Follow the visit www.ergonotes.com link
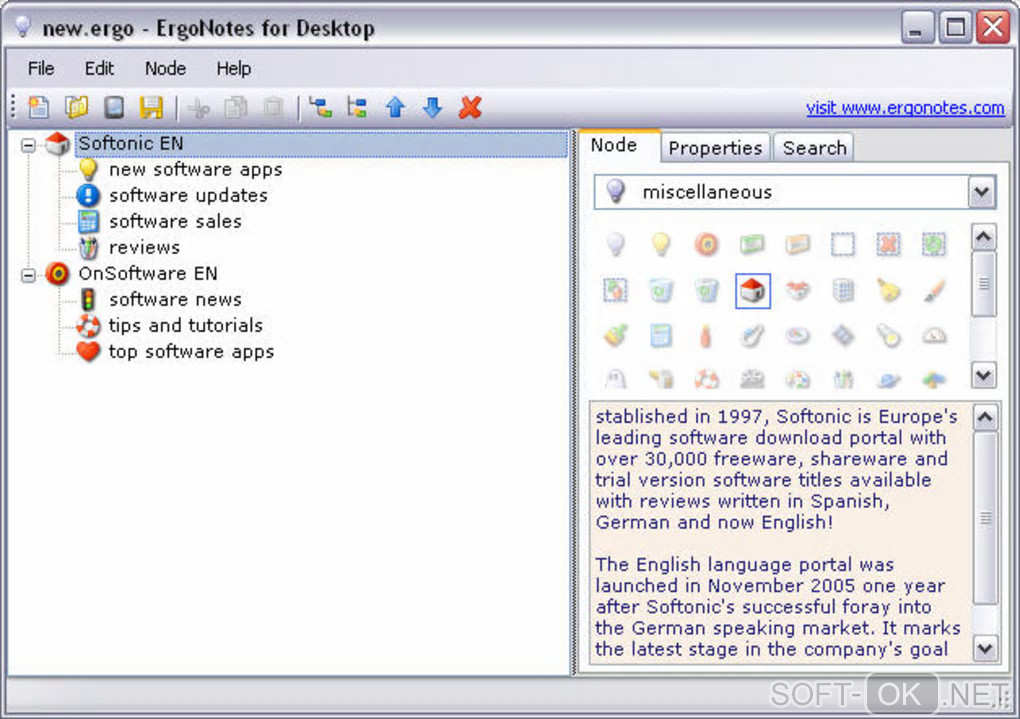The image size is (1020, 719). (905, 107)
